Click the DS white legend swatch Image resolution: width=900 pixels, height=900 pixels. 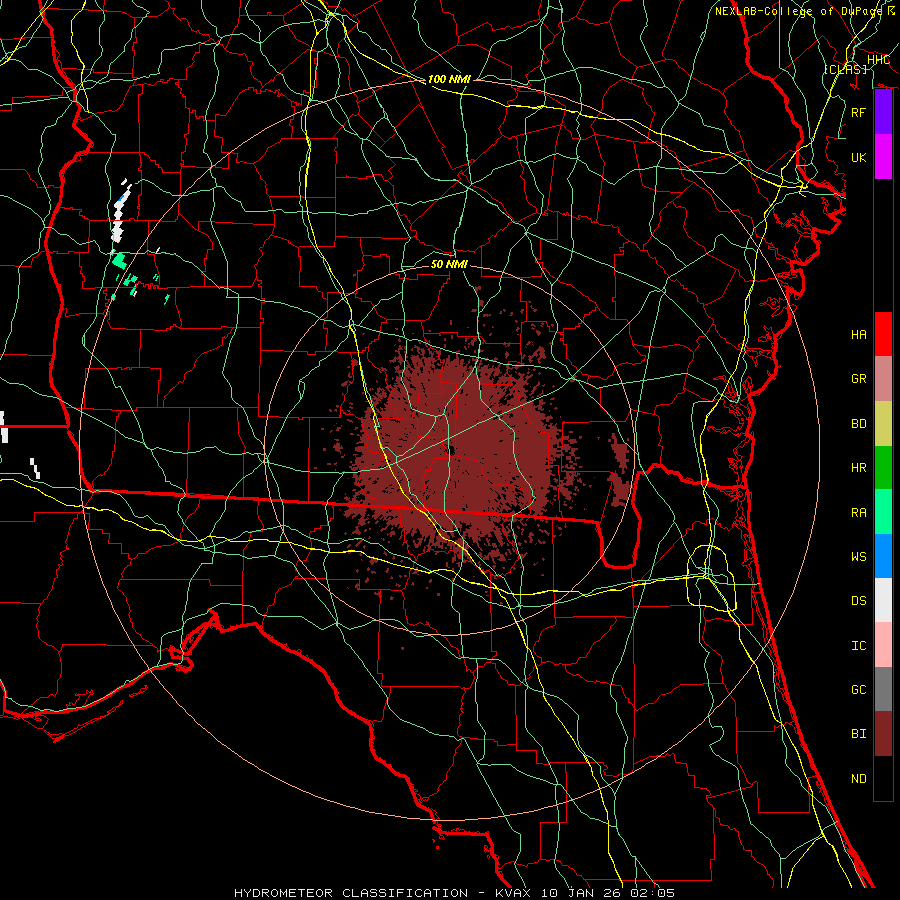pyautogui.click(x=883, y=600)
